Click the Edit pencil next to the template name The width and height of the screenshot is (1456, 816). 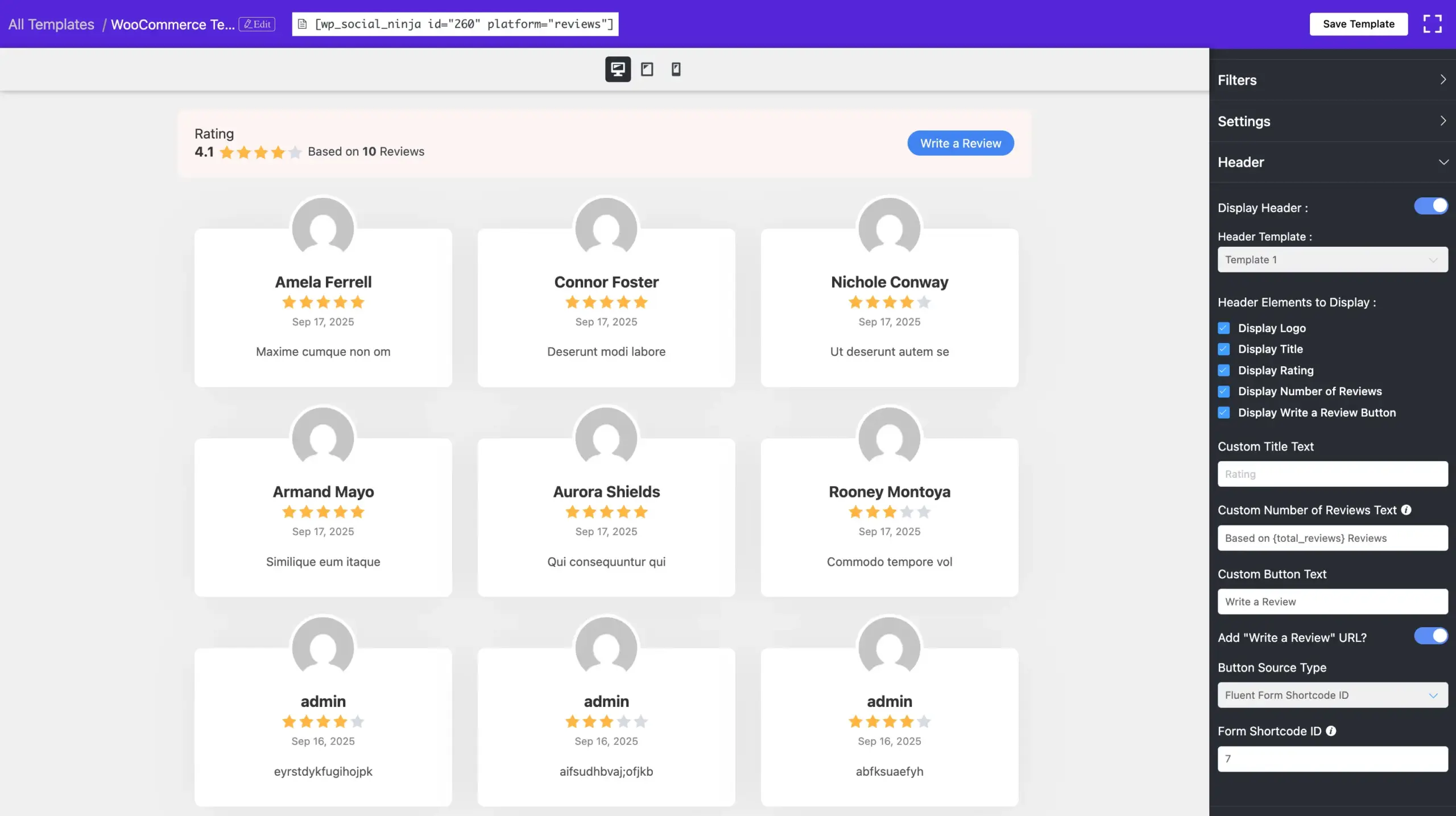coord(257,24)
